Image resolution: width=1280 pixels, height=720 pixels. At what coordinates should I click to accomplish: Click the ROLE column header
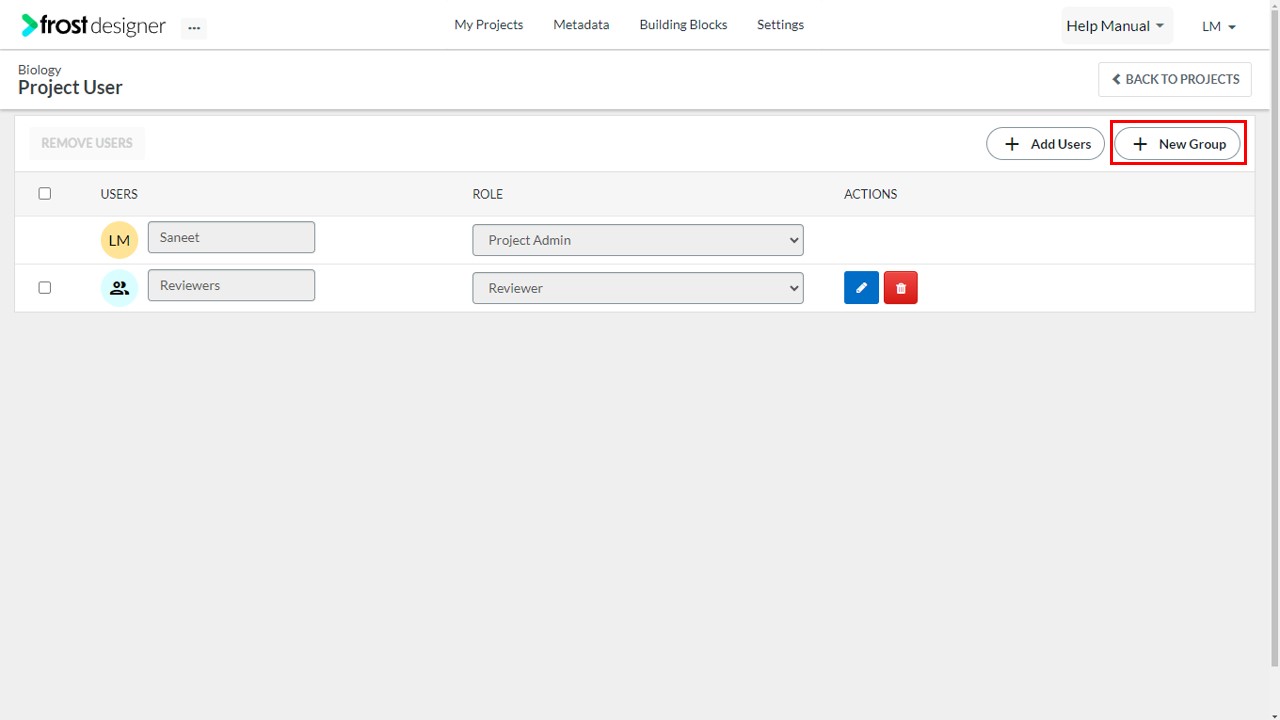pyautogui.click(x=488, y=194)
